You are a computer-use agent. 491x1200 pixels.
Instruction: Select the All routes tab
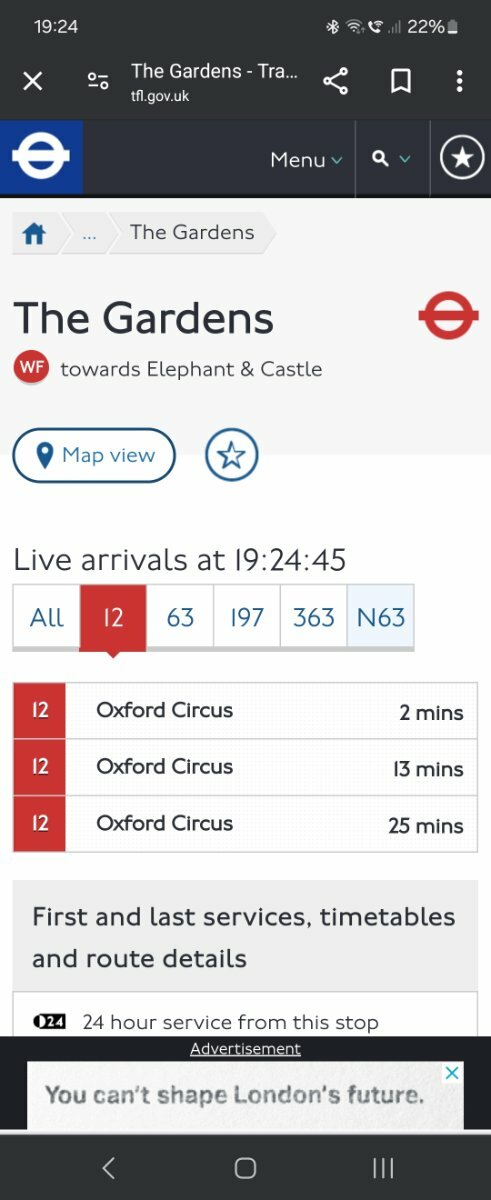pos(46,617)
